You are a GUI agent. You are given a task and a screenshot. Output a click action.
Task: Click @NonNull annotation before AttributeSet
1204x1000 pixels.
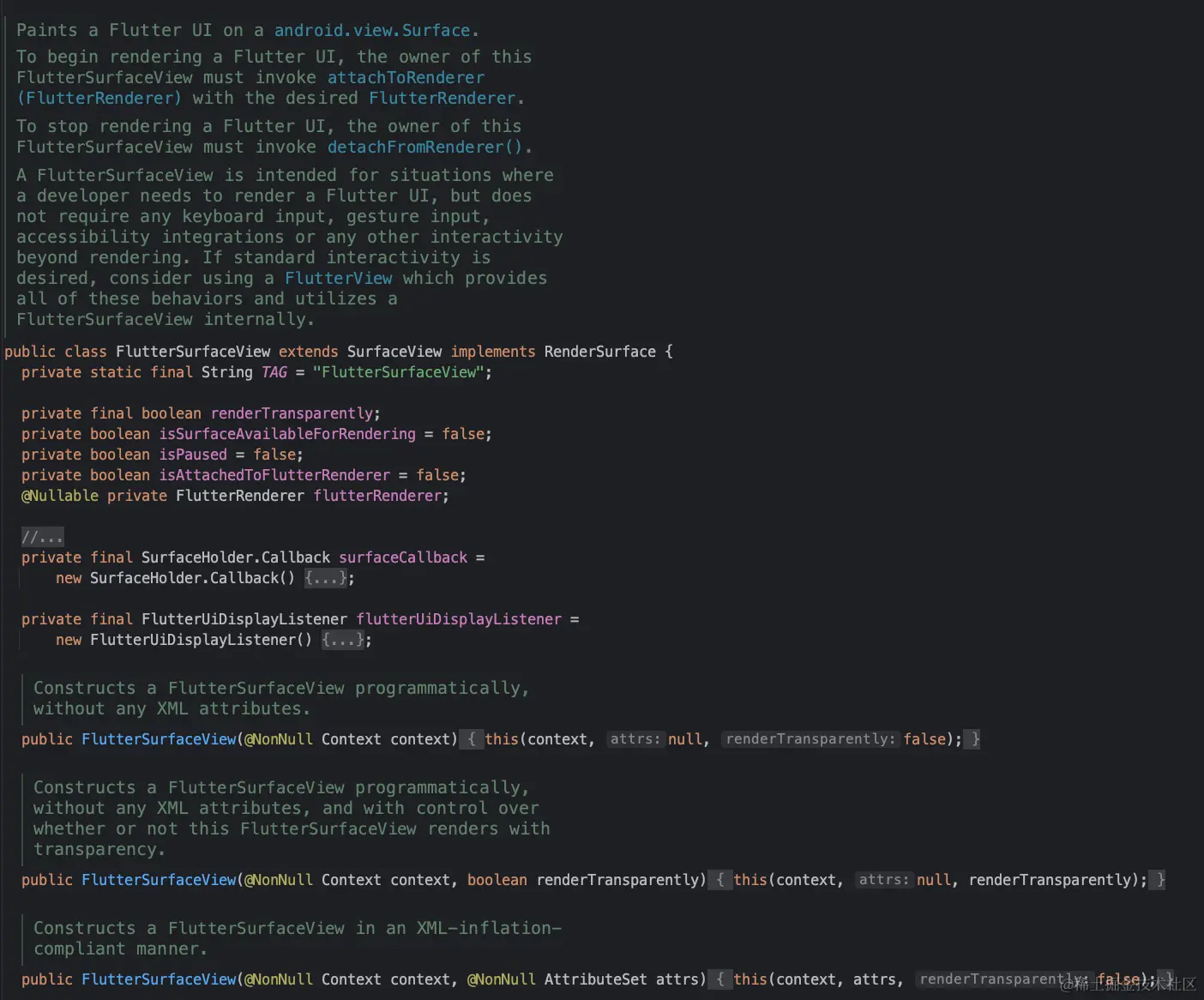(502, 979)
